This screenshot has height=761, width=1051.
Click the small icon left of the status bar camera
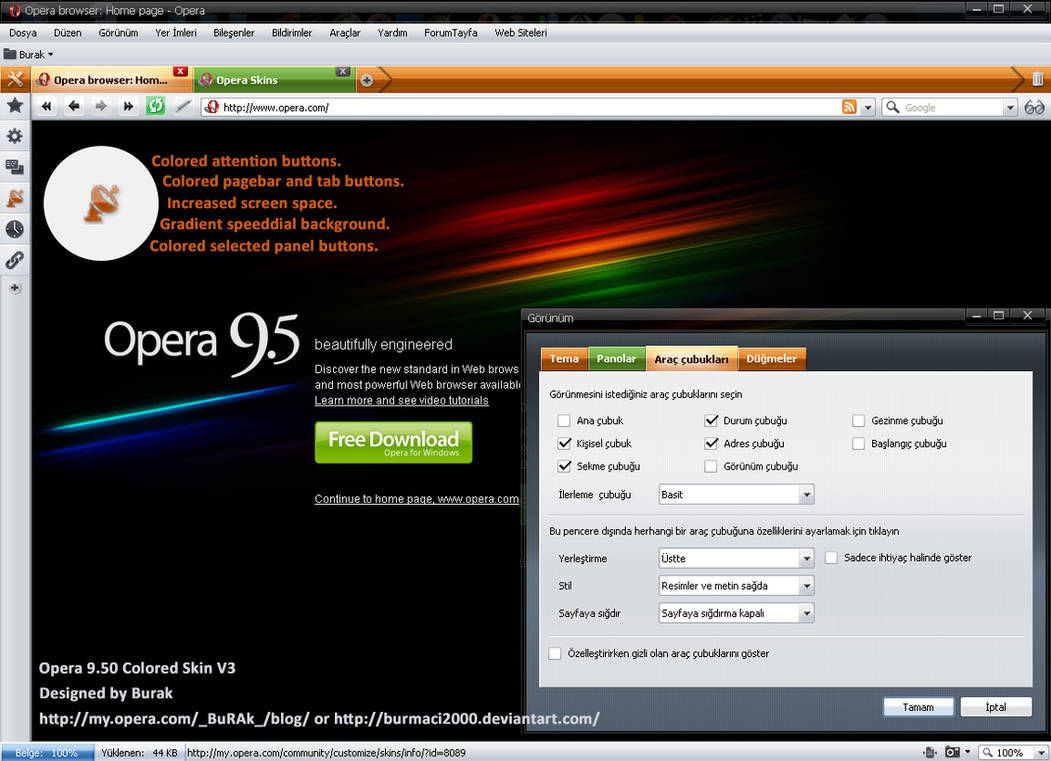point(929,752)
